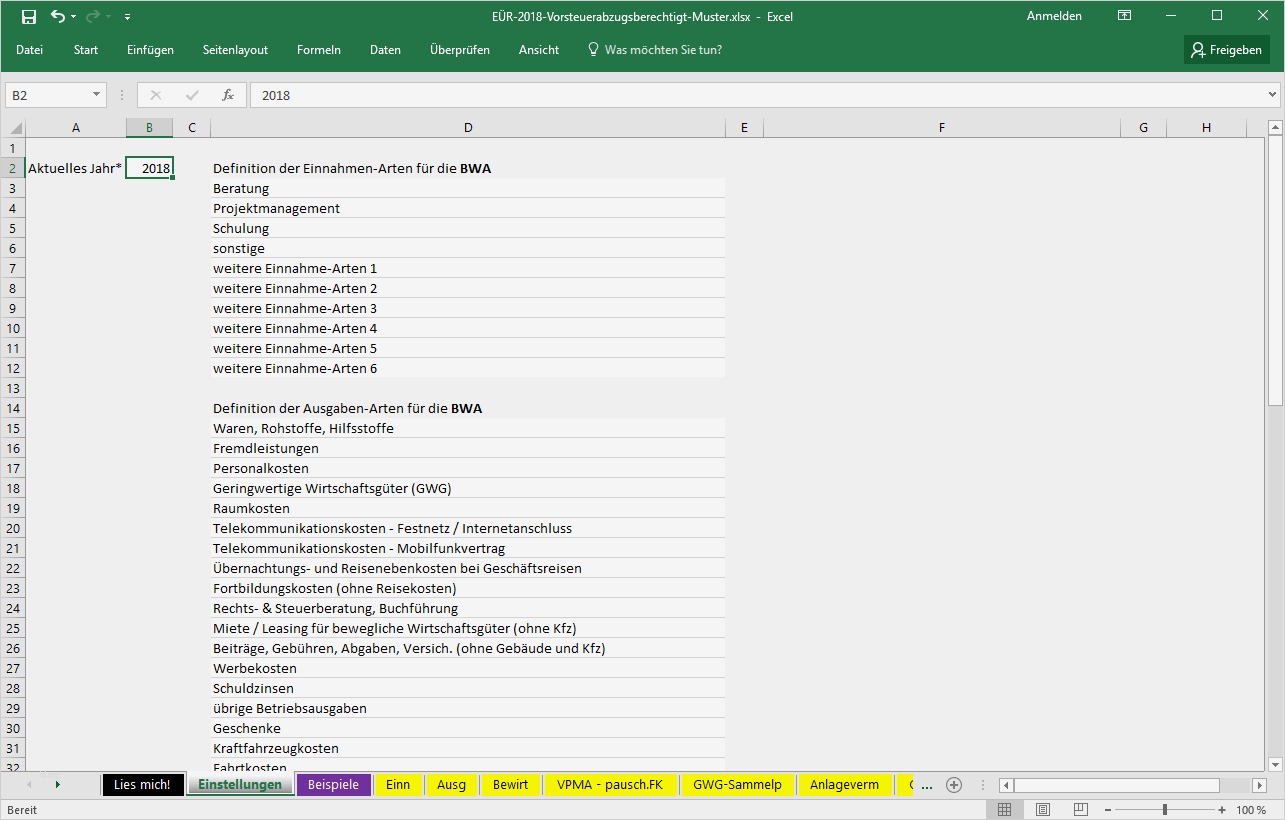
Task: Select Normal view in the status bar
Action: (x=1005, y=809)
